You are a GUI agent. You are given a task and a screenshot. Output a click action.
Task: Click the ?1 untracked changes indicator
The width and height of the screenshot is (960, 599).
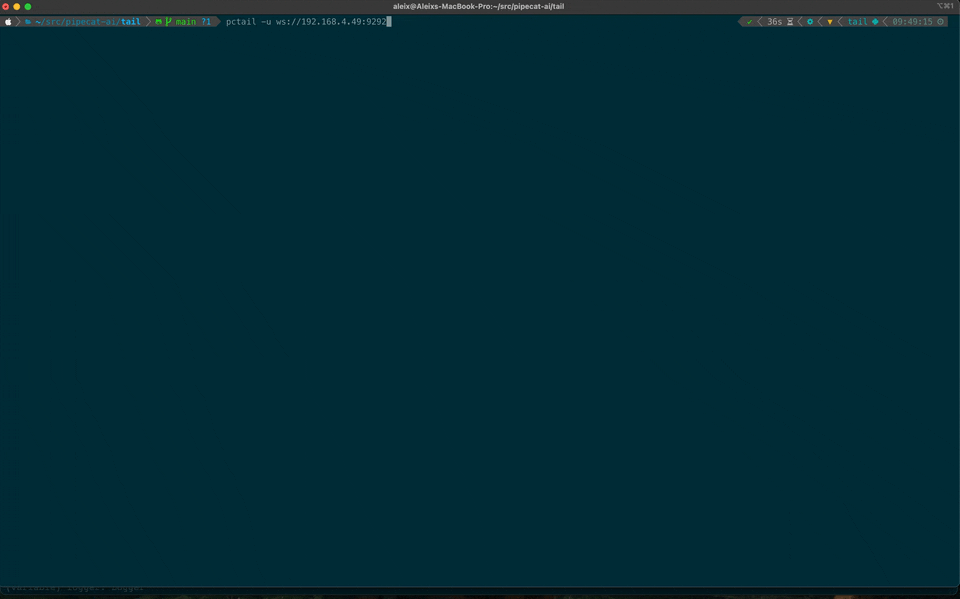point(205,21)
